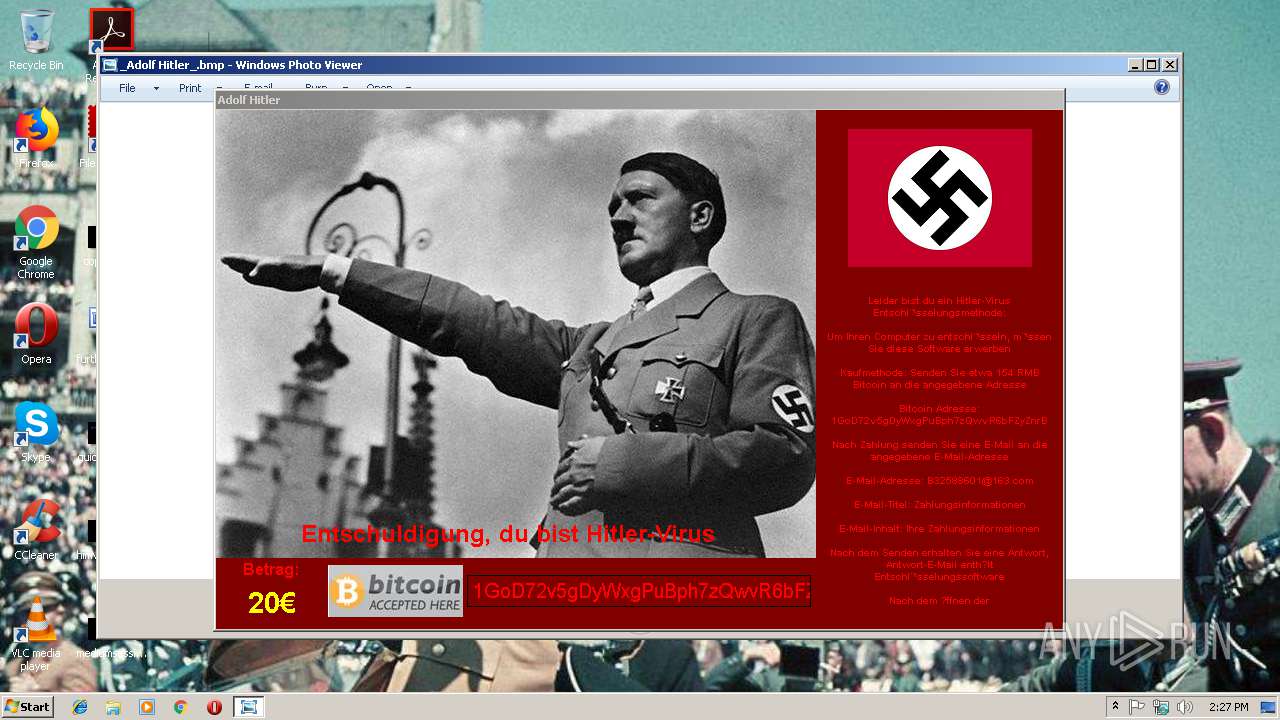1280x720 pixels.
Task: Open the Action Center flag icon
Action: [1137, 707]
